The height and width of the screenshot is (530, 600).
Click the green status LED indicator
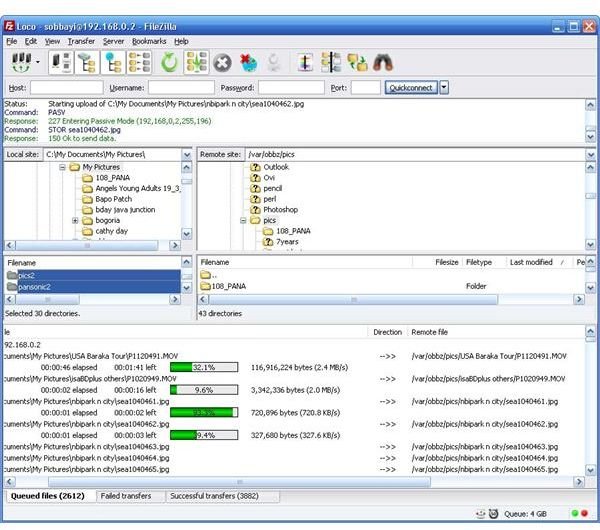574,514
